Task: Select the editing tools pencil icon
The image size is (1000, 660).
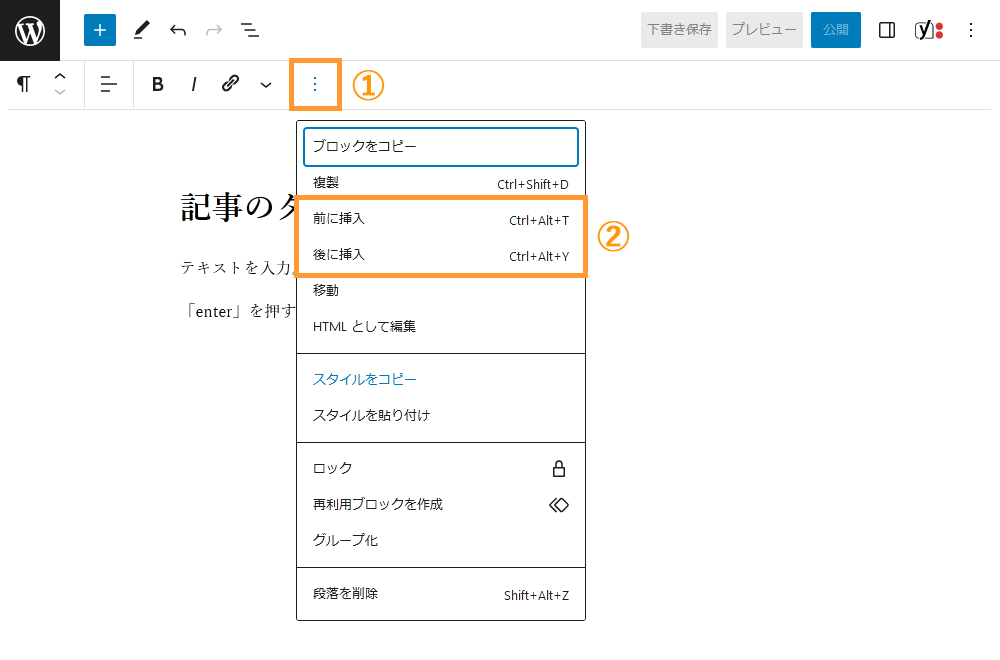Action: [141, 30]
